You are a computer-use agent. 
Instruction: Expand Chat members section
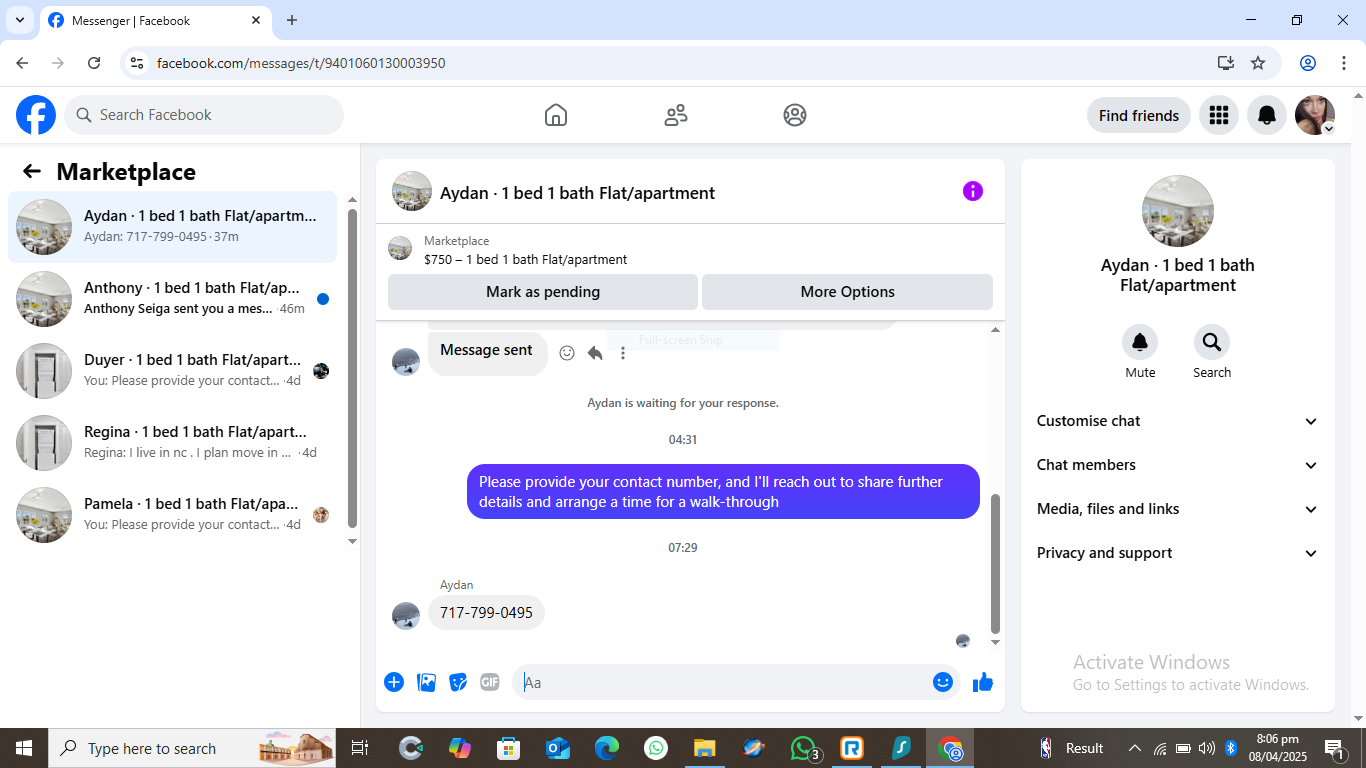(x=1178, y=465)
